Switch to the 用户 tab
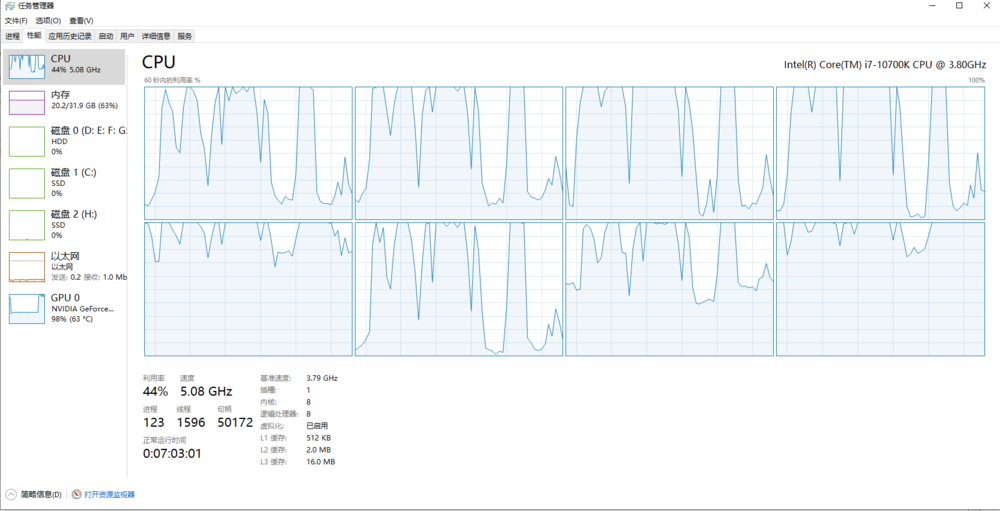 pyautogui.click(x=128, y=36)
